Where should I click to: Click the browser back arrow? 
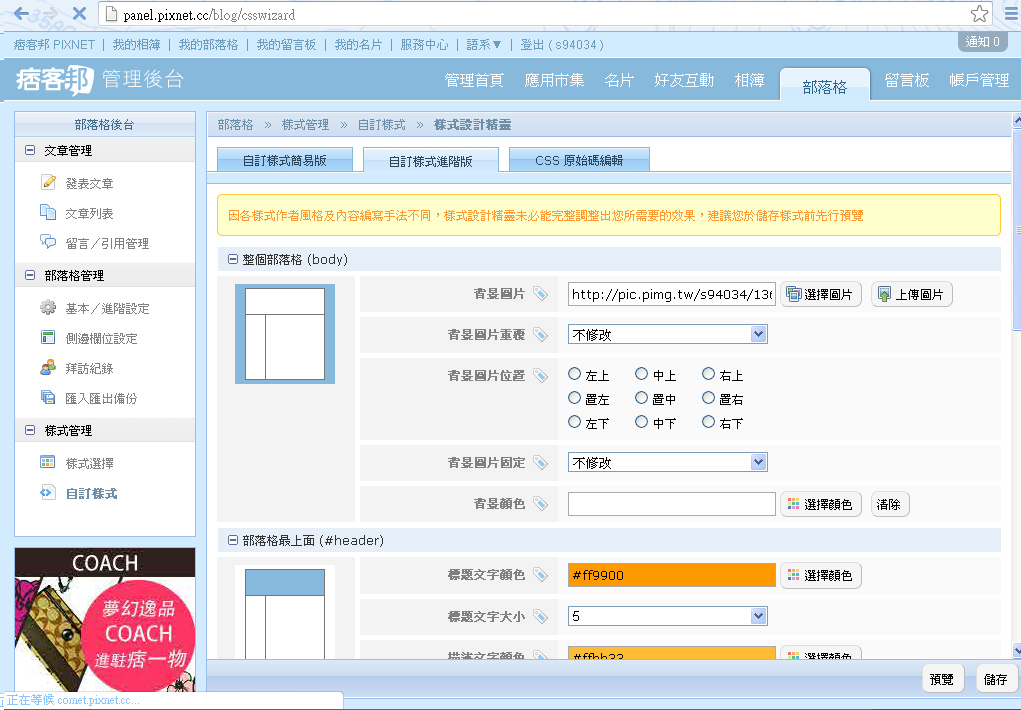click(21, 13)
